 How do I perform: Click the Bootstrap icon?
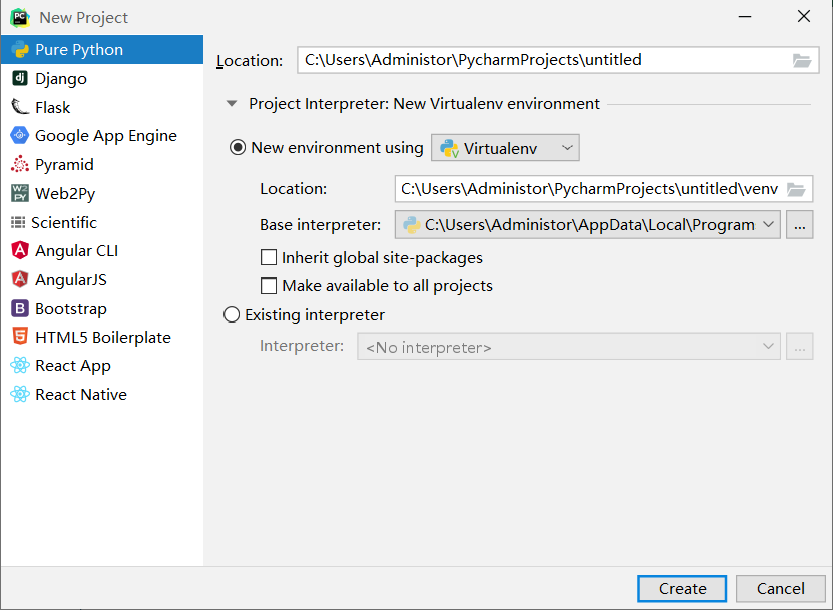(x=20, y=308)
